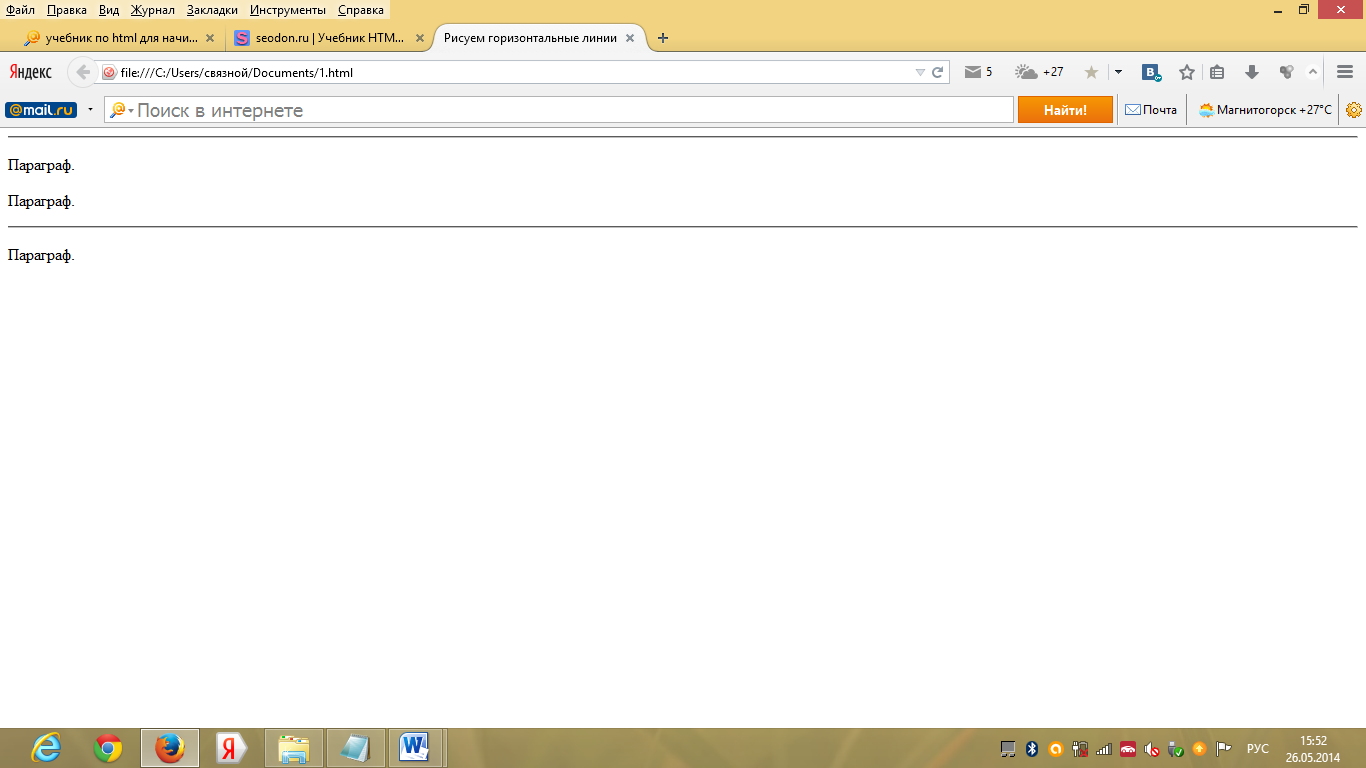Open the Магнитогорск +27°C weather link
This screenshot has height=768, width=1366.
pos(1265,110)
